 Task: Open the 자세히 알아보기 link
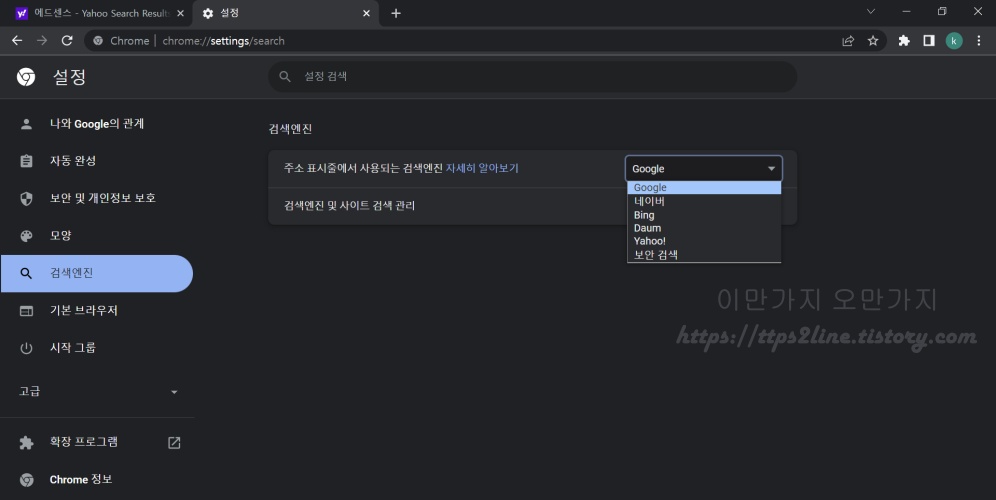point(482,168)
